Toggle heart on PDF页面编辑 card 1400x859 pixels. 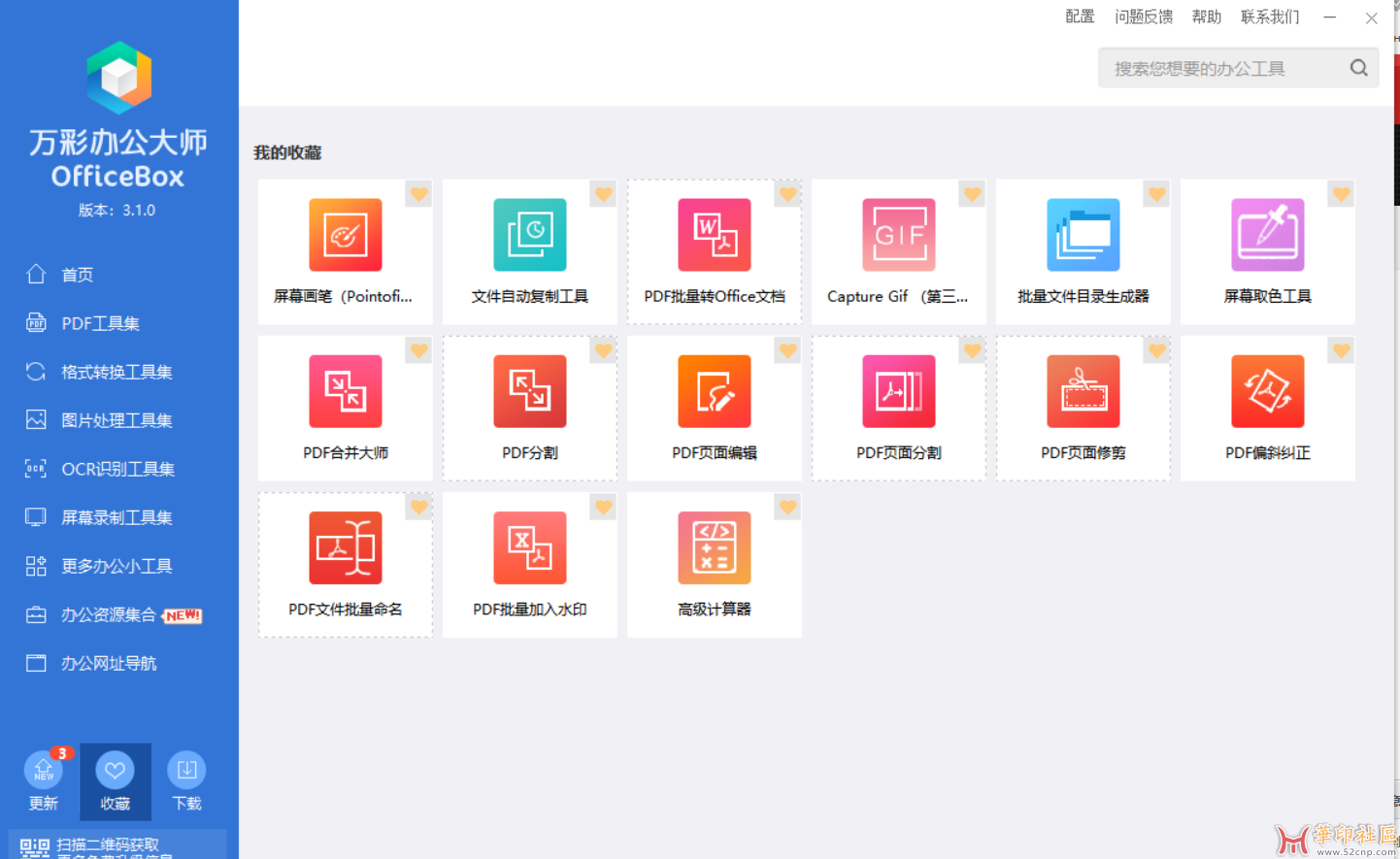[787, 350]
